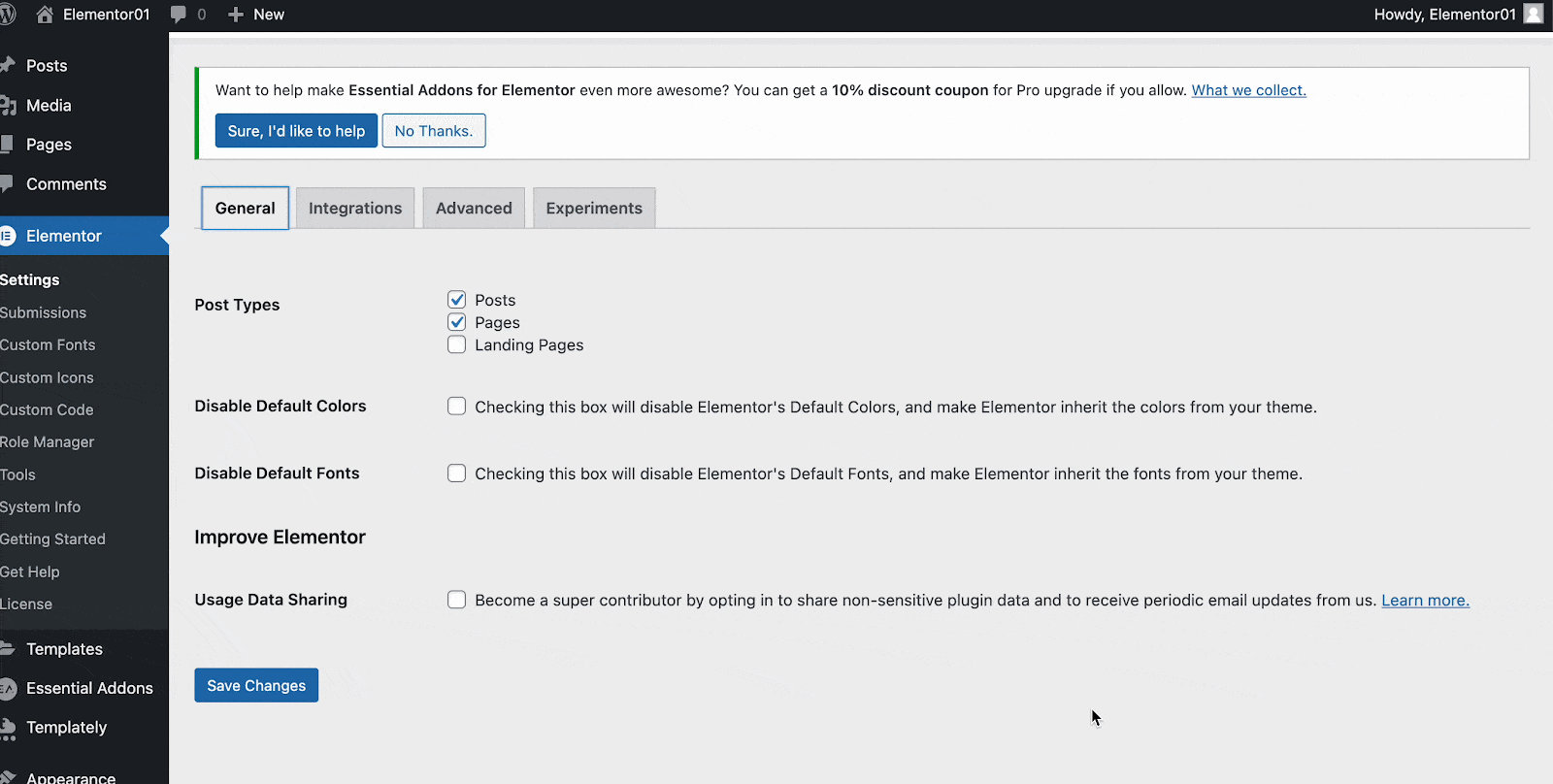This screenshot has width=1553, height=784.
Task: Open System Info submenu item
Action: 40,506
